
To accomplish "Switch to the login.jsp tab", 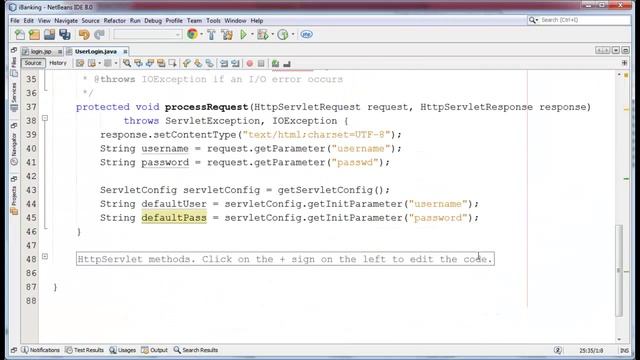I will tap(40, 51).
